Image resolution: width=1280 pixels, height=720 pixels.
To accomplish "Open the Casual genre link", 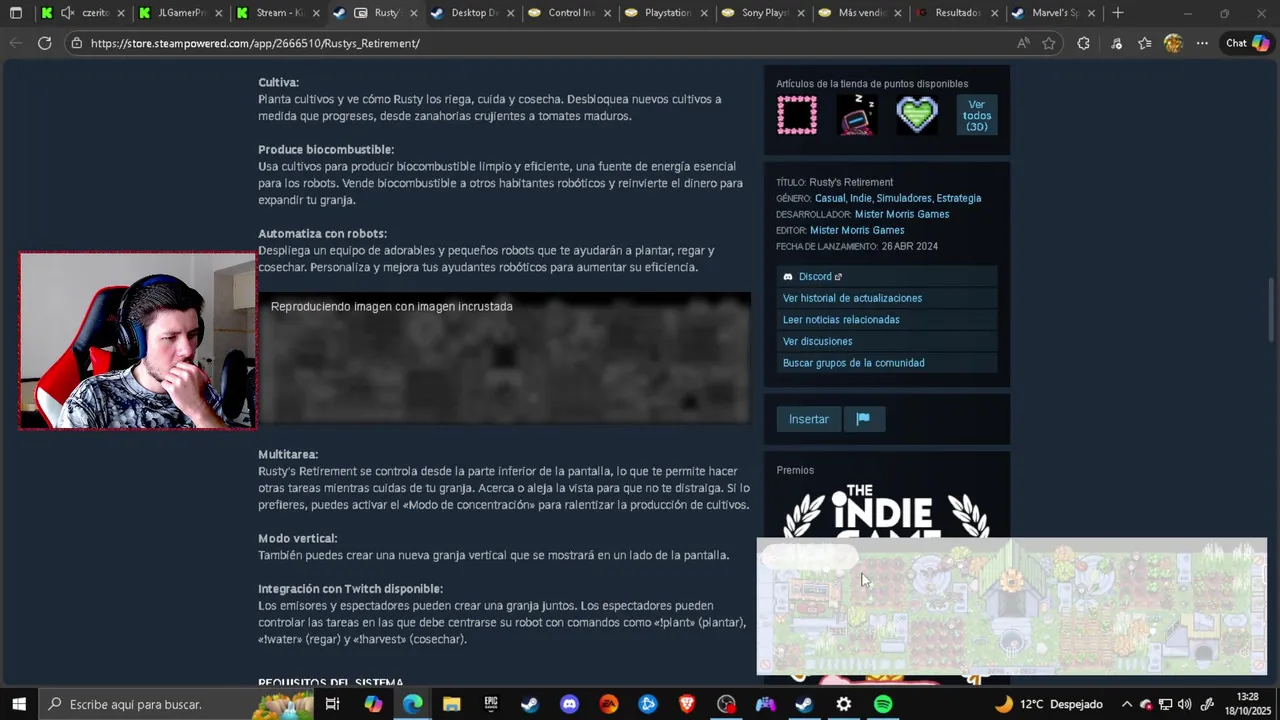I will [830, 198].
